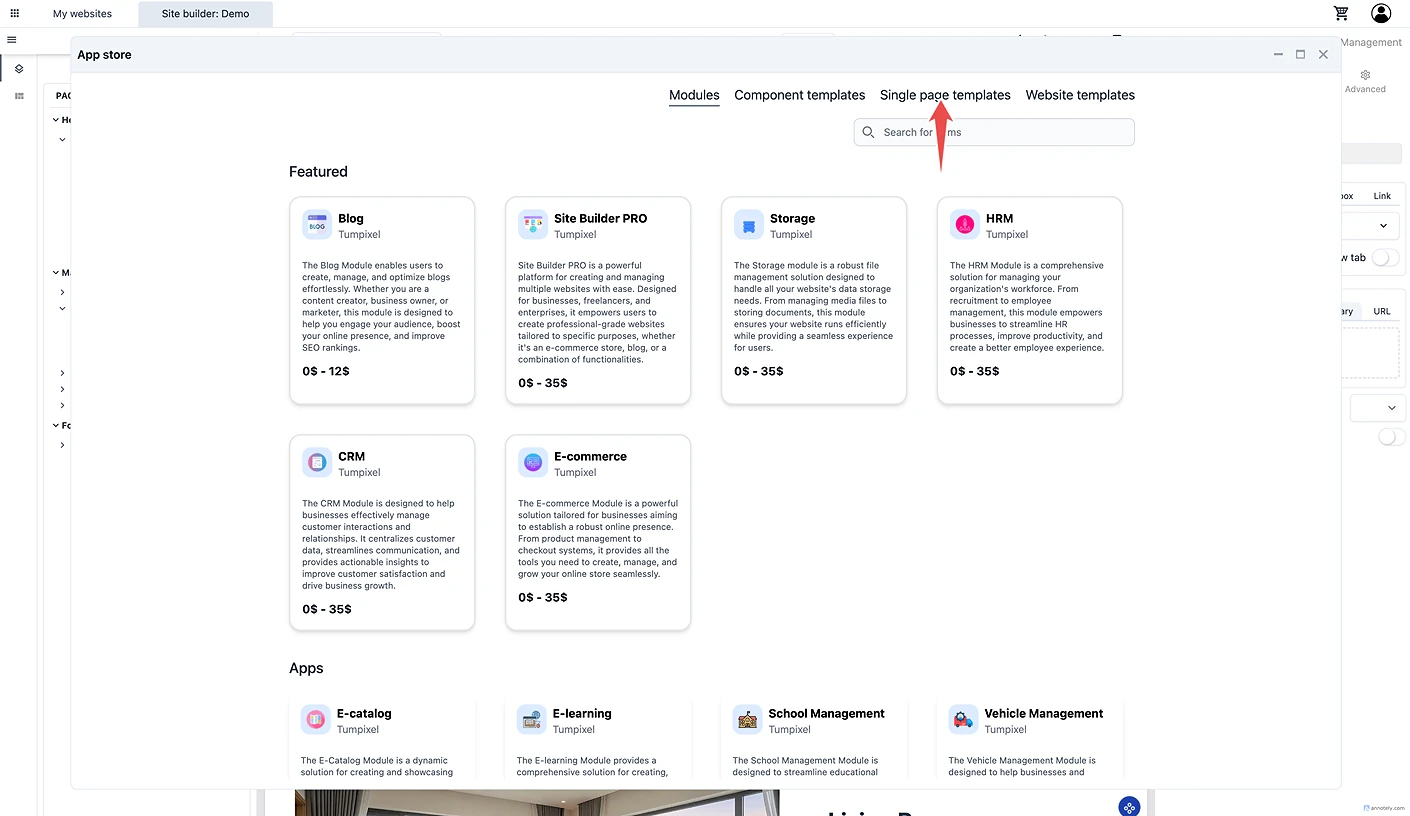Click the E-commerce module icon
The width and height of the screenshot is (1410, 816).
(533, 462)
